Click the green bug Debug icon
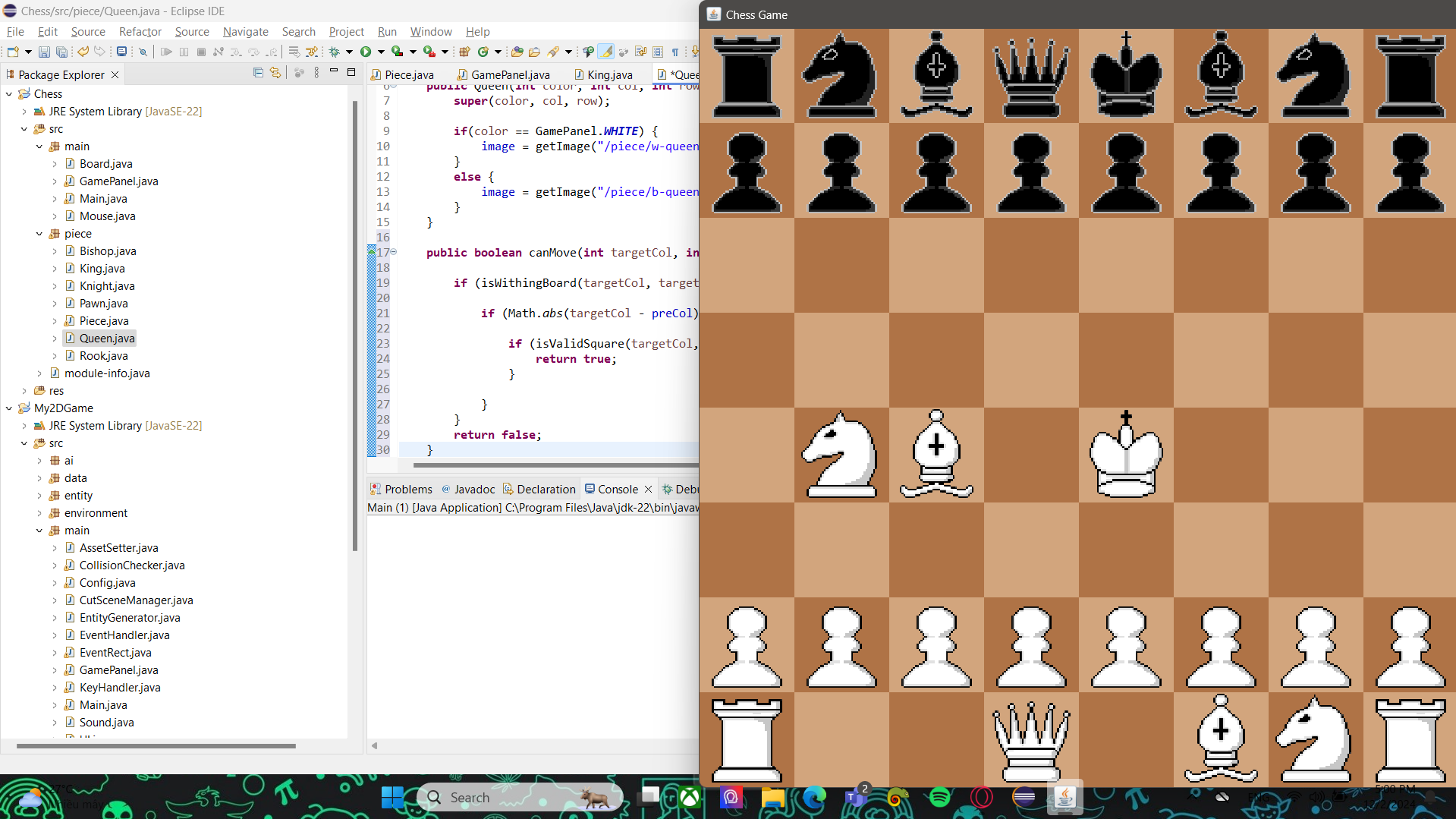The width and height of the screenshot is (1456, 819). point(334,52)
